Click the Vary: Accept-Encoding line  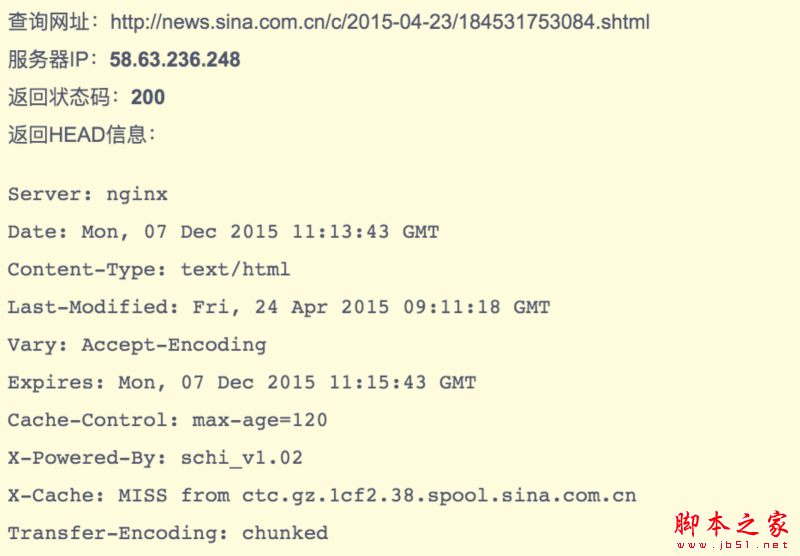pos(137,345)
